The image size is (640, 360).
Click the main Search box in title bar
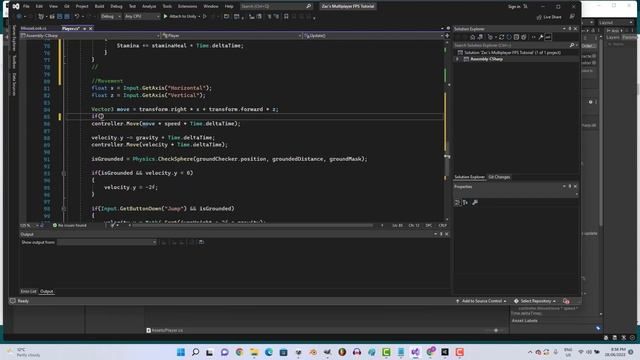point(276,7)
